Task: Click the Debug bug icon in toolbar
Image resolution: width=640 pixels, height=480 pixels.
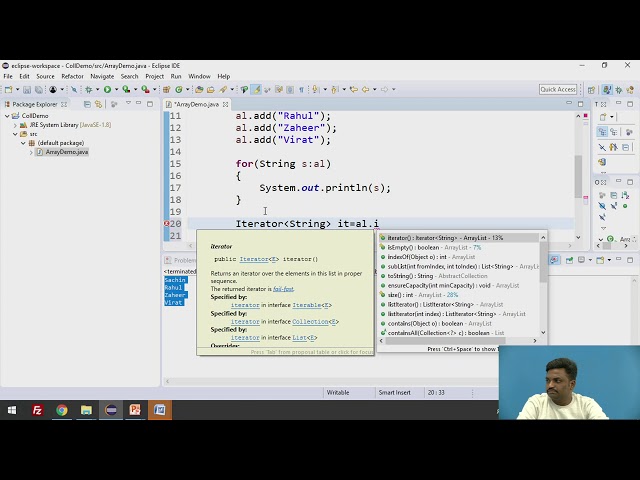Action: [x=89, y=89]
